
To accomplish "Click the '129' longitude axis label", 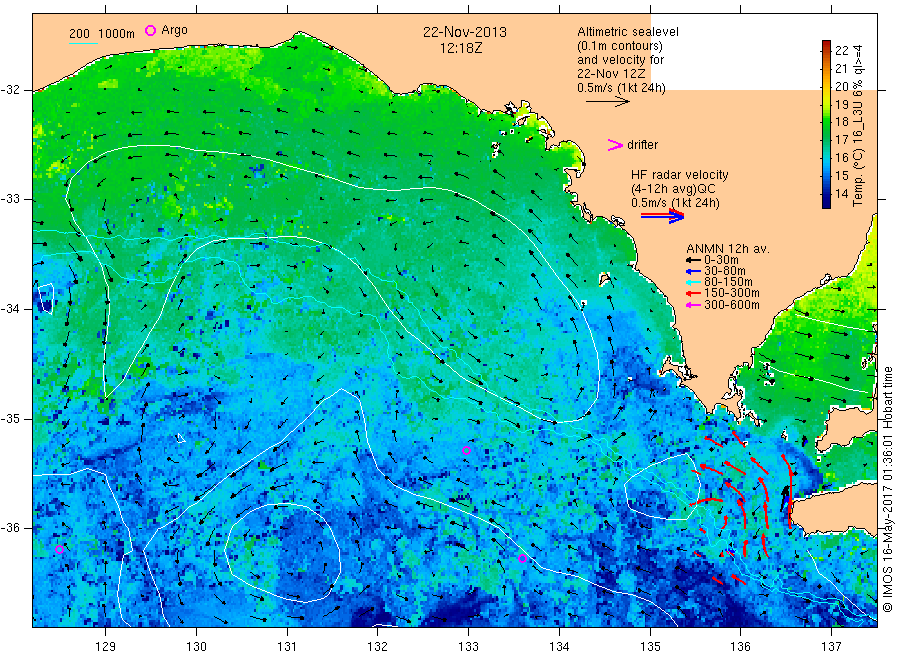I will pyautogui.click(x=106, y=646).
